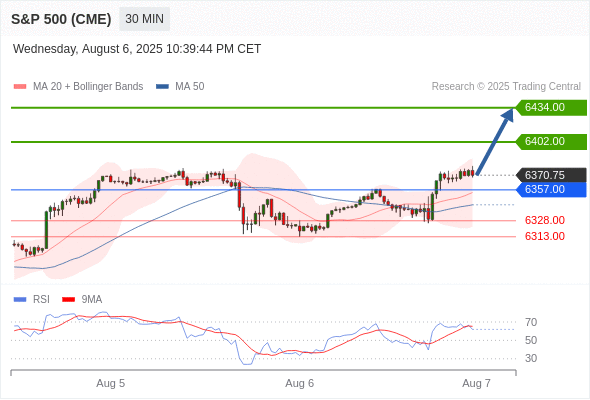Click the RSI legend label
Viewport: 590px width, 400px height.
[41, 300]
